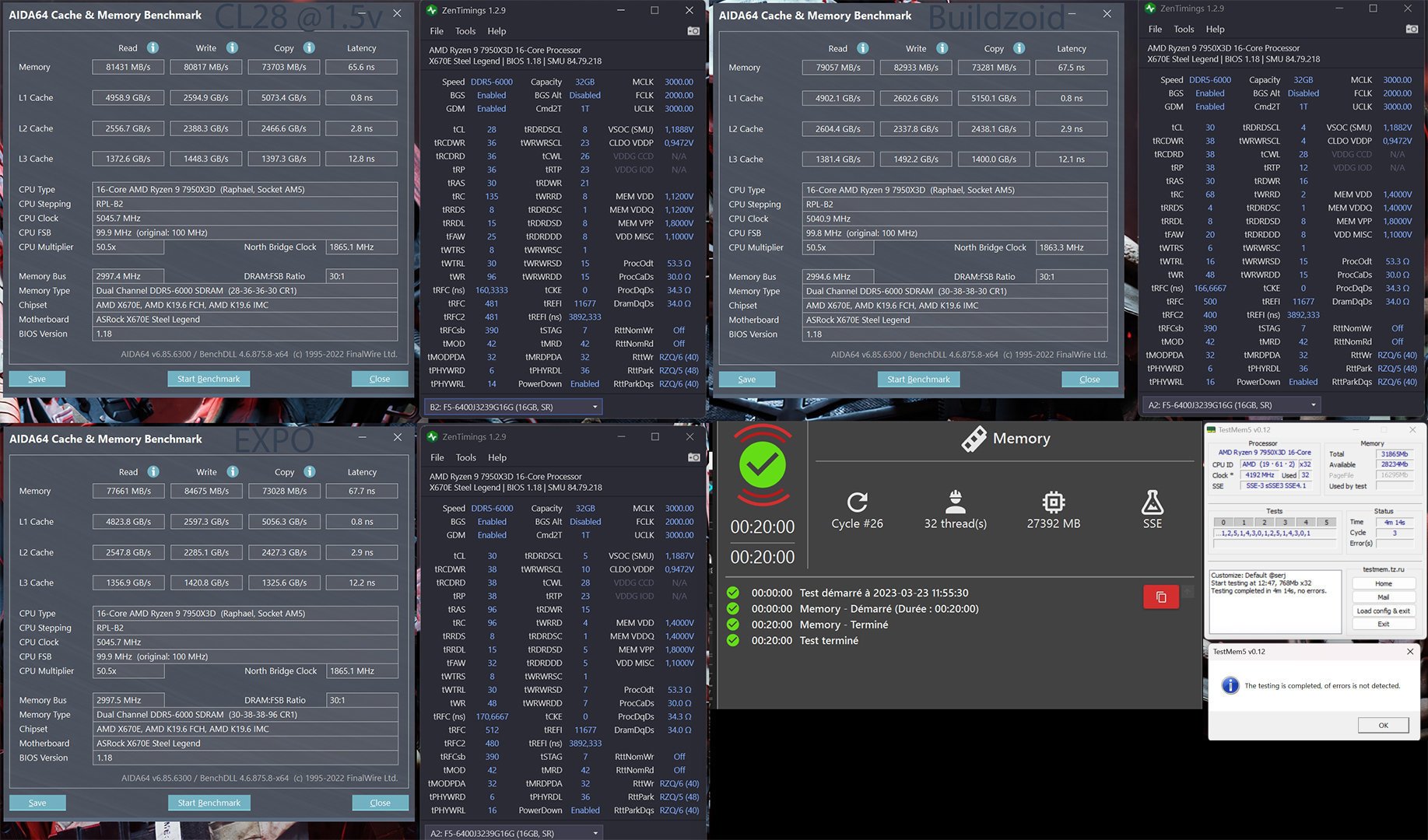Screen dimensions: 1428x840
Task: Click the TestMem5 v0.12 title bar app icon
Action: 1211,429
